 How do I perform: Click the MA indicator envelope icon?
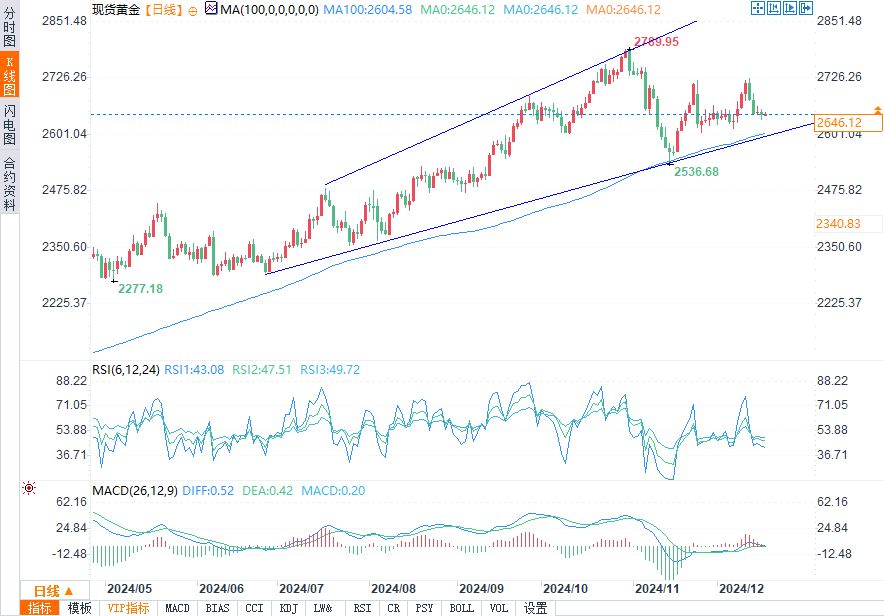pyautogui.click(x=211, y=9)
